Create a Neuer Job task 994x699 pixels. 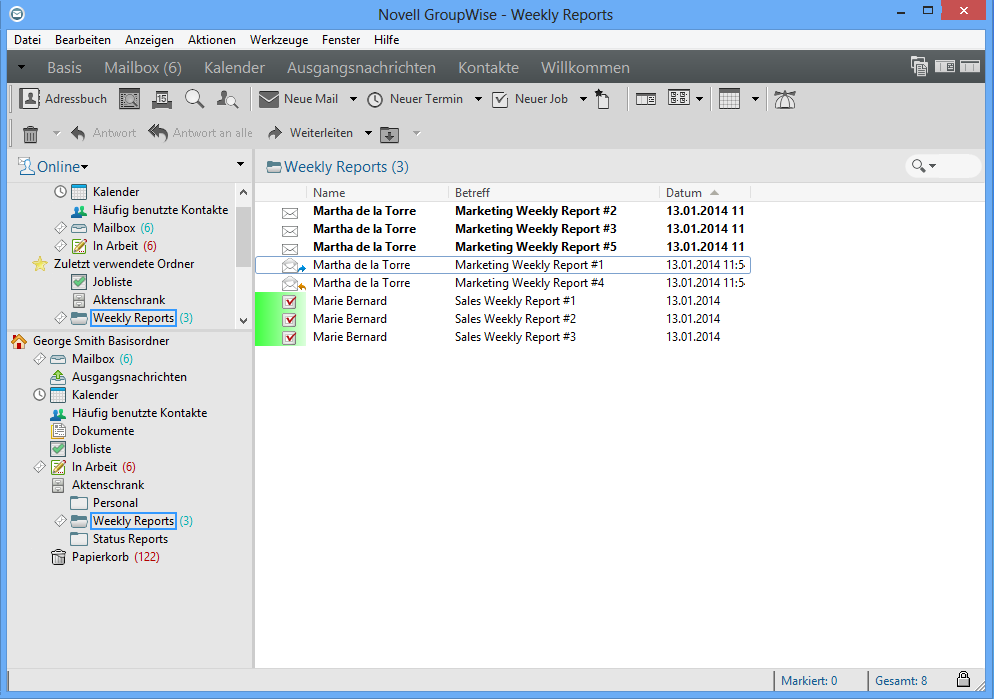[531, 99]
